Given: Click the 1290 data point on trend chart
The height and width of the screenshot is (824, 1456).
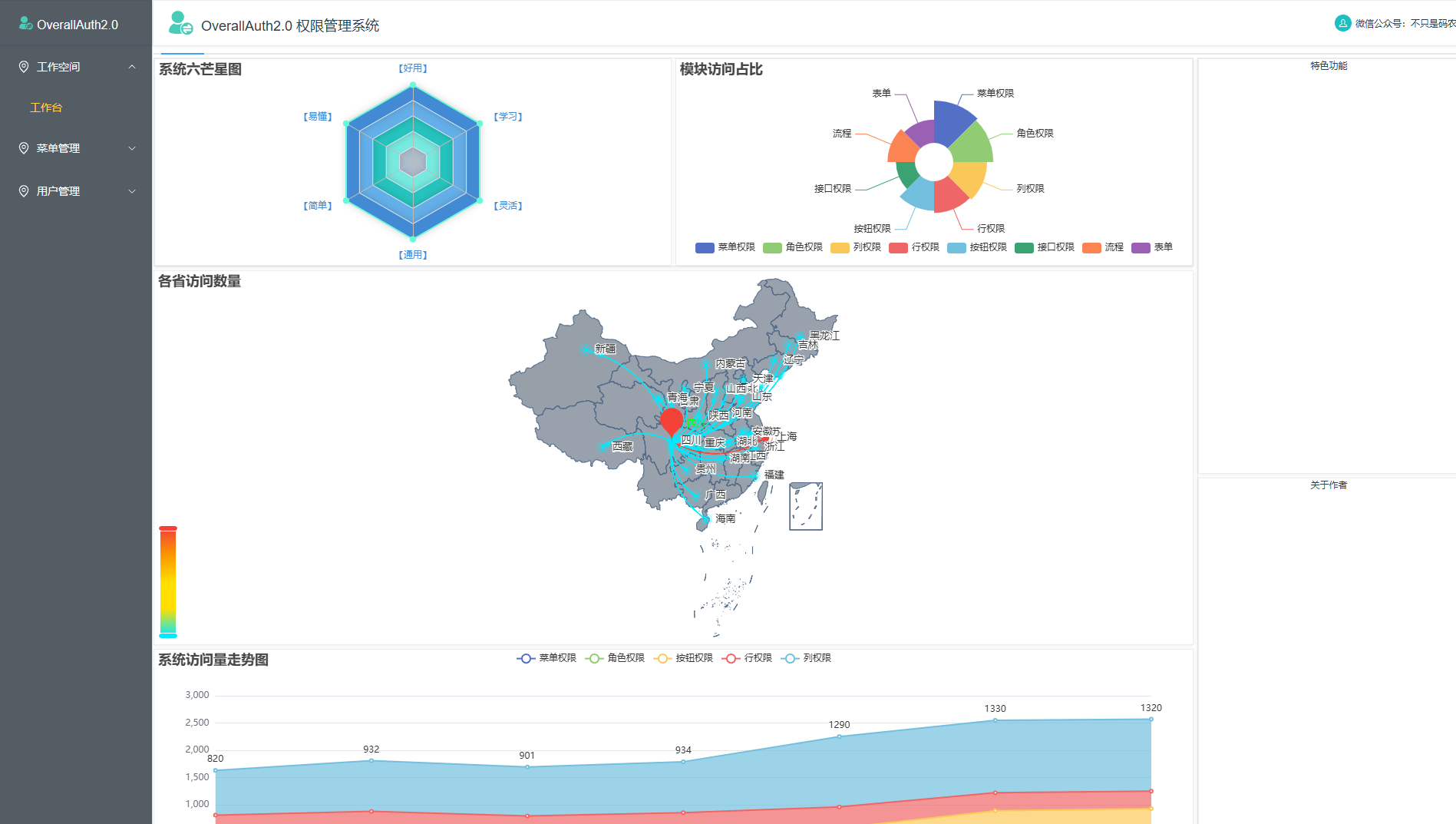Looking at the screenshot, I should [x=839, y=736].
